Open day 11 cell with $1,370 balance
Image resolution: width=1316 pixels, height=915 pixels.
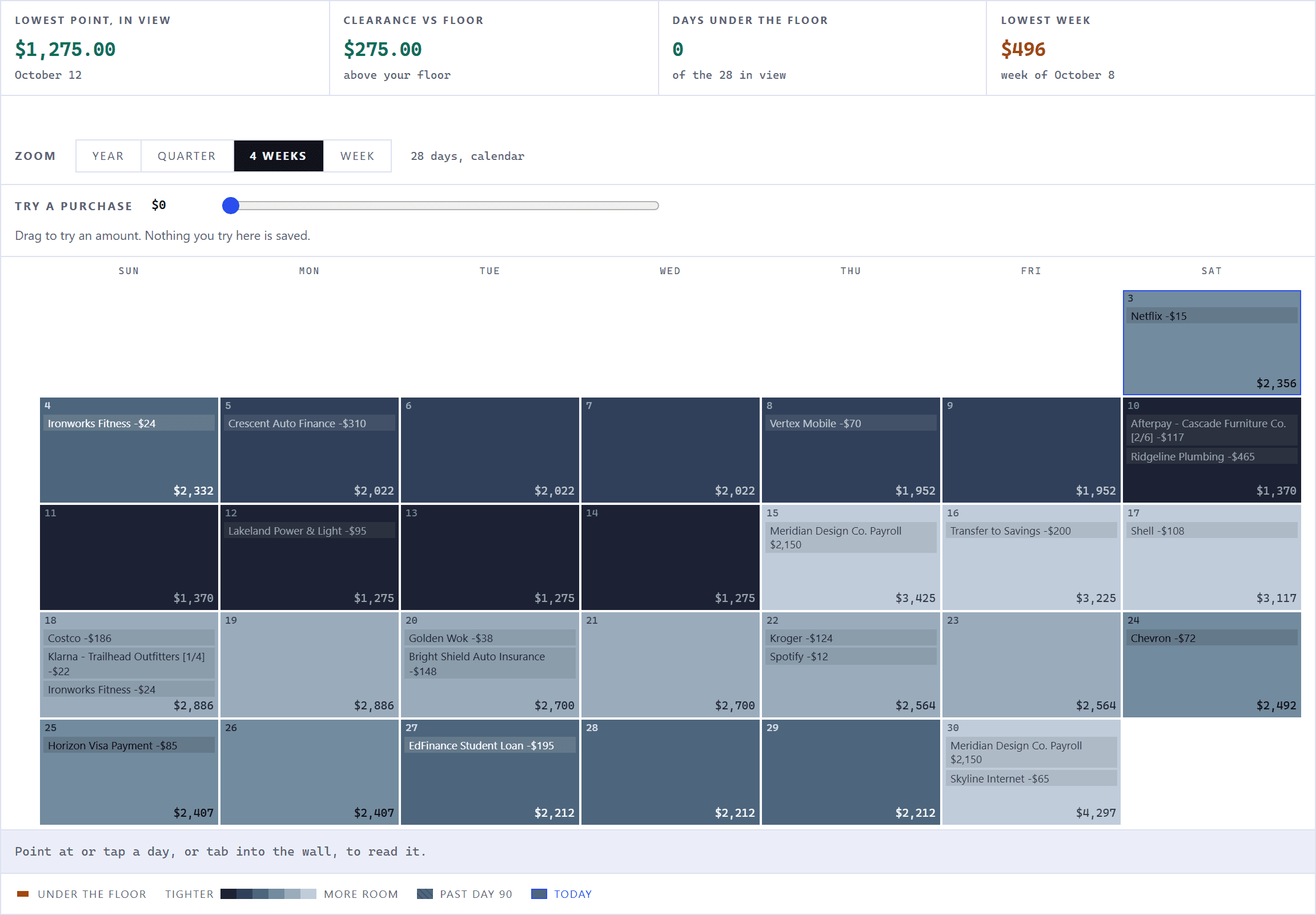tap(129, 557)
